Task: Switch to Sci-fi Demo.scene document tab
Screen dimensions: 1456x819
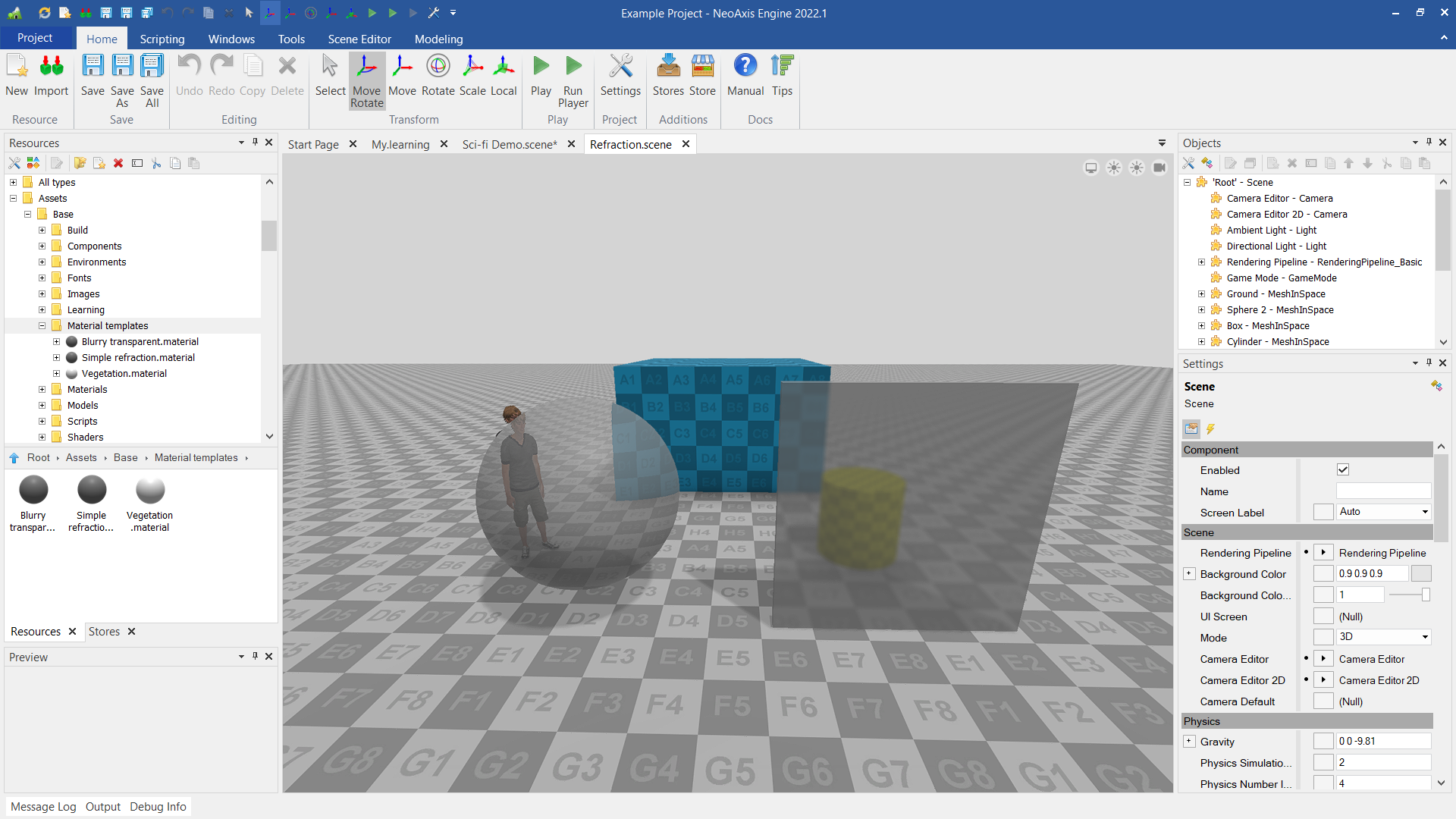Action: pyautogui.click(x=509, y=144)
